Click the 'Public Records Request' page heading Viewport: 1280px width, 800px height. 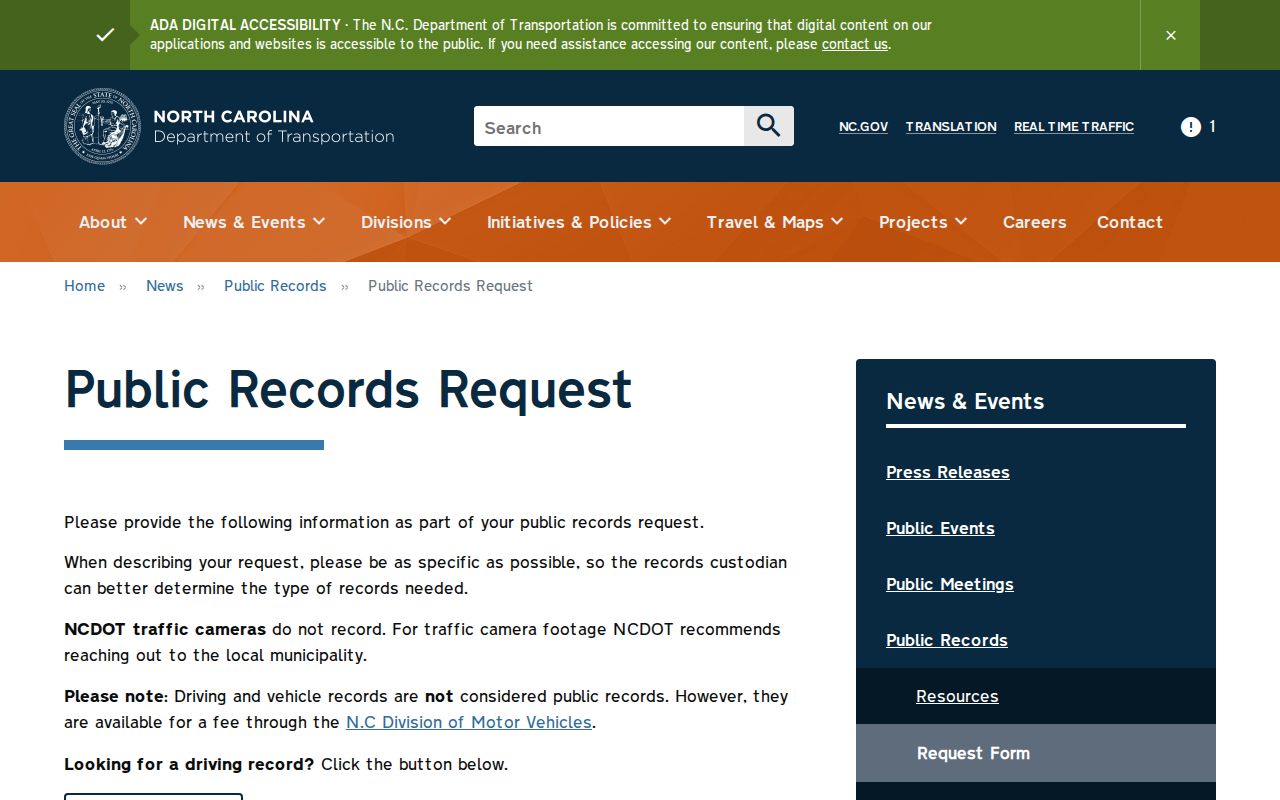point(348,389)
